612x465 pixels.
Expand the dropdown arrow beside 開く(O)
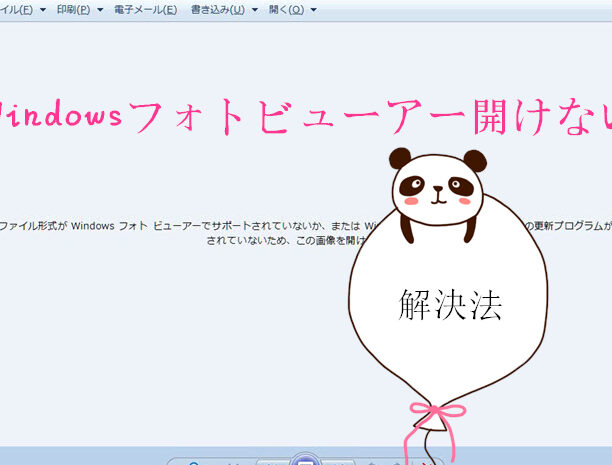coord(313,10)
